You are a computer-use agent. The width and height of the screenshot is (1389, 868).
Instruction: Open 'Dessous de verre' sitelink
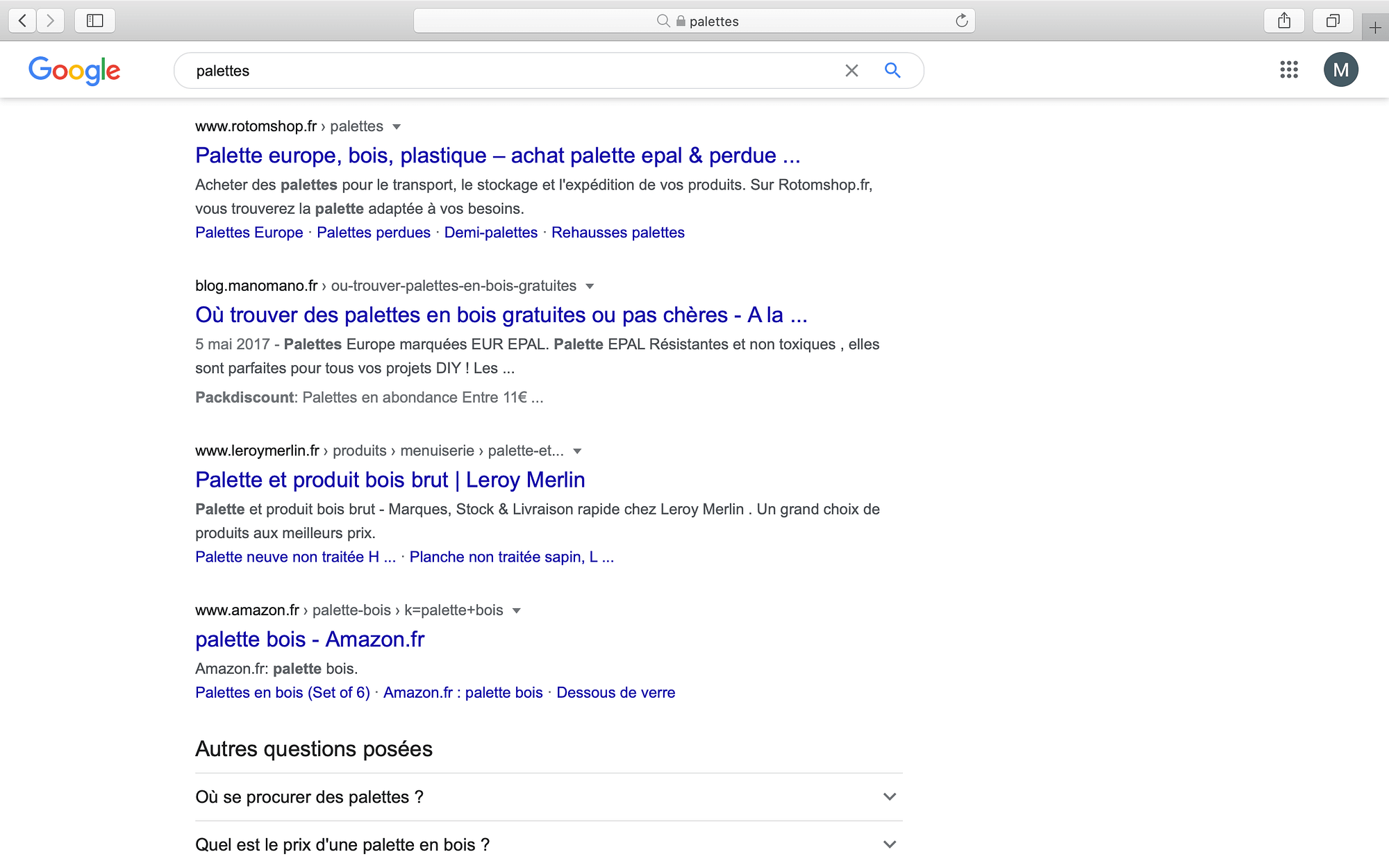click(616, 692)
